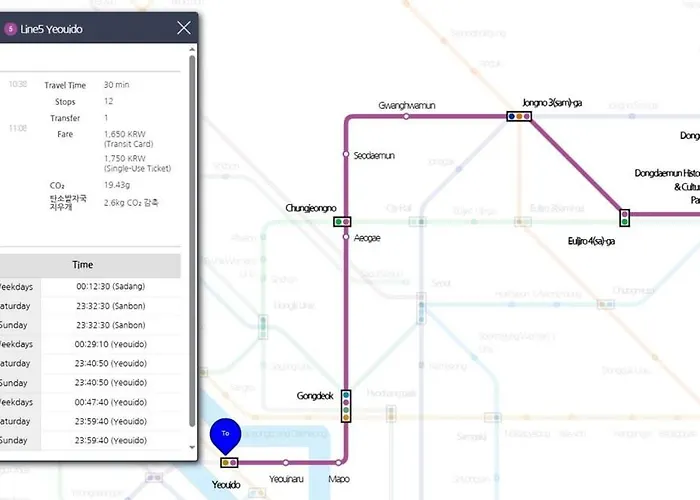Click the Transfer label

pos(65,118)
